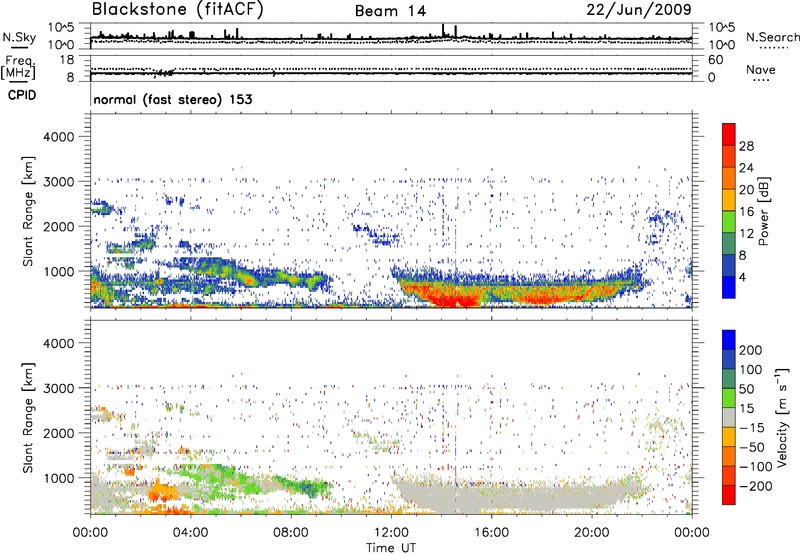Click the '100' label on velocity colorbar

pyautogui.click(x=751, y=370)
